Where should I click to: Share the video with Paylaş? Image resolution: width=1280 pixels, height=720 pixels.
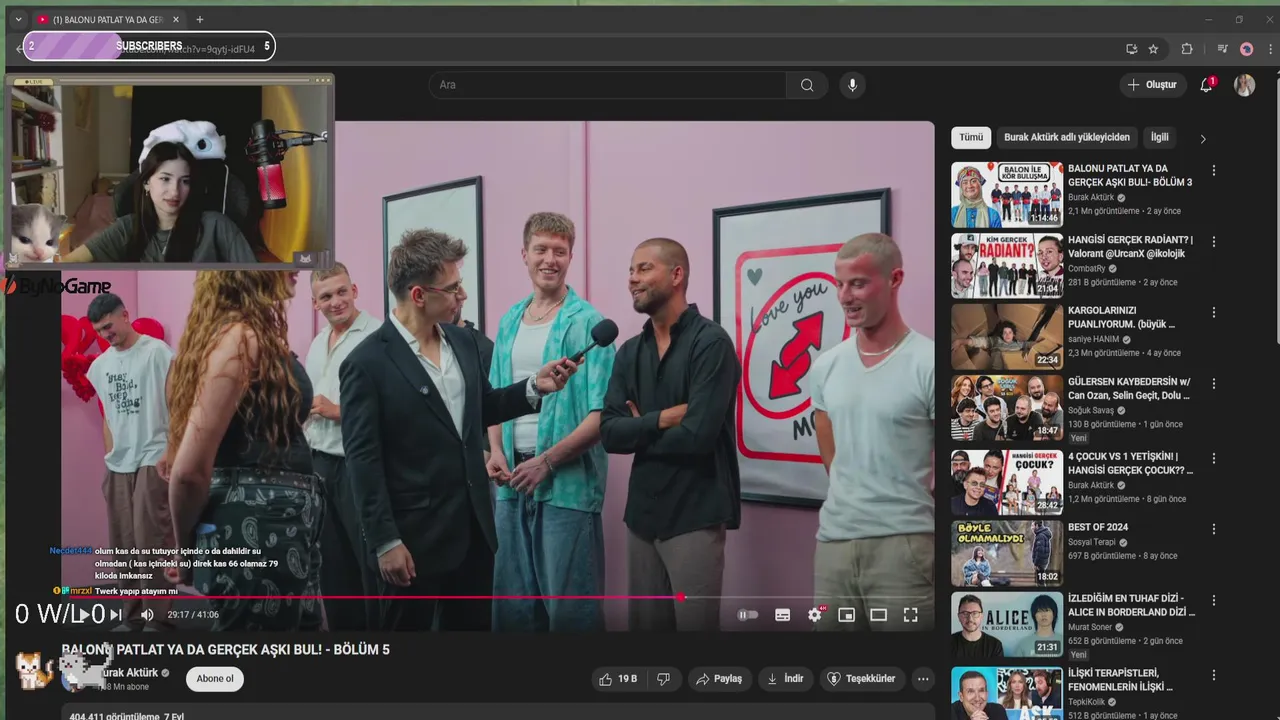[719, 679]
